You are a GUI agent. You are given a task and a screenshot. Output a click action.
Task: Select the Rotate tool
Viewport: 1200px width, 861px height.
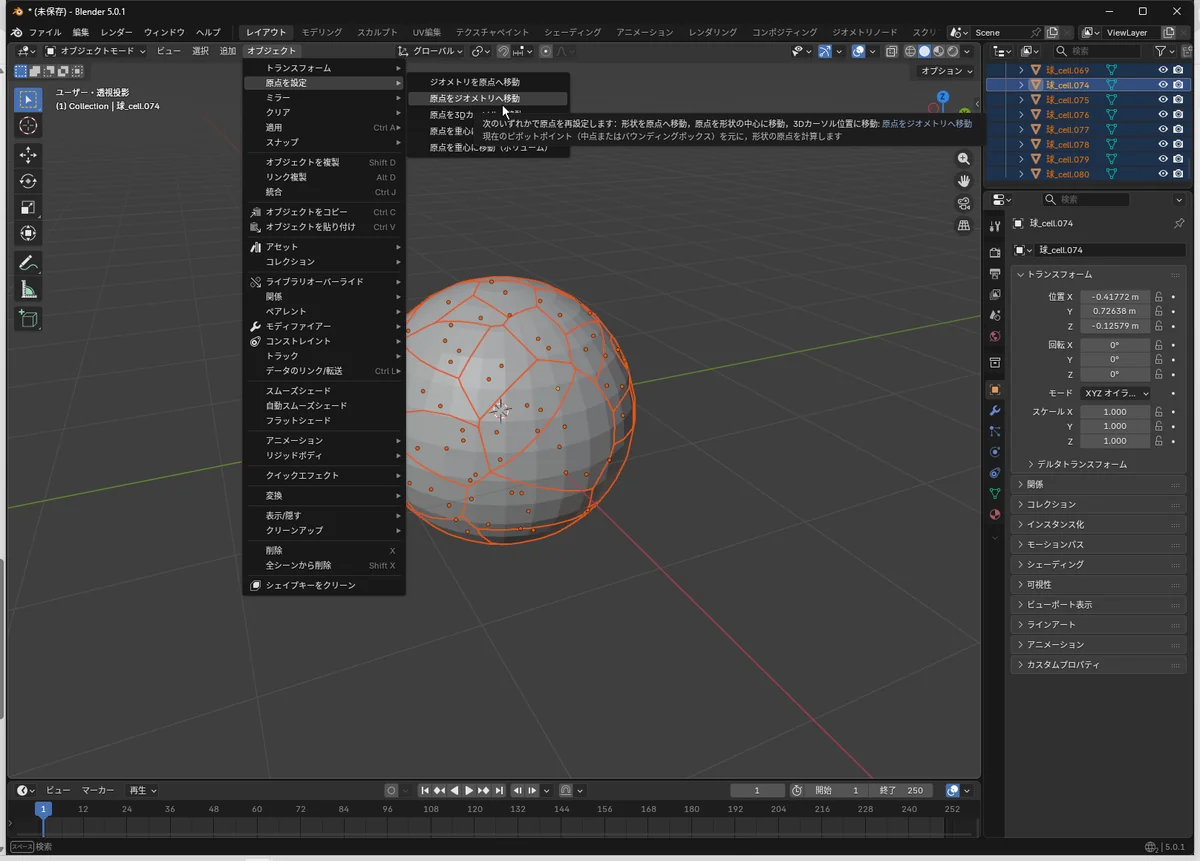tap(28, 181)
